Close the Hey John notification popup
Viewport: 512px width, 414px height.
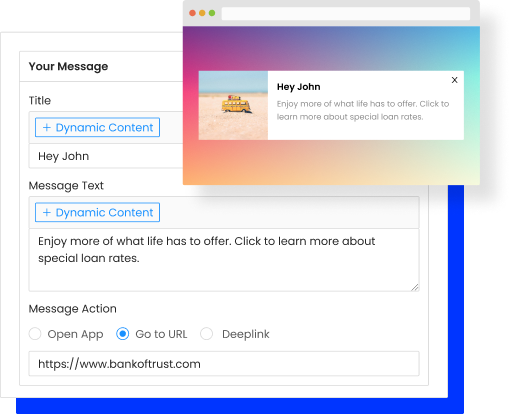coord(454,80)
